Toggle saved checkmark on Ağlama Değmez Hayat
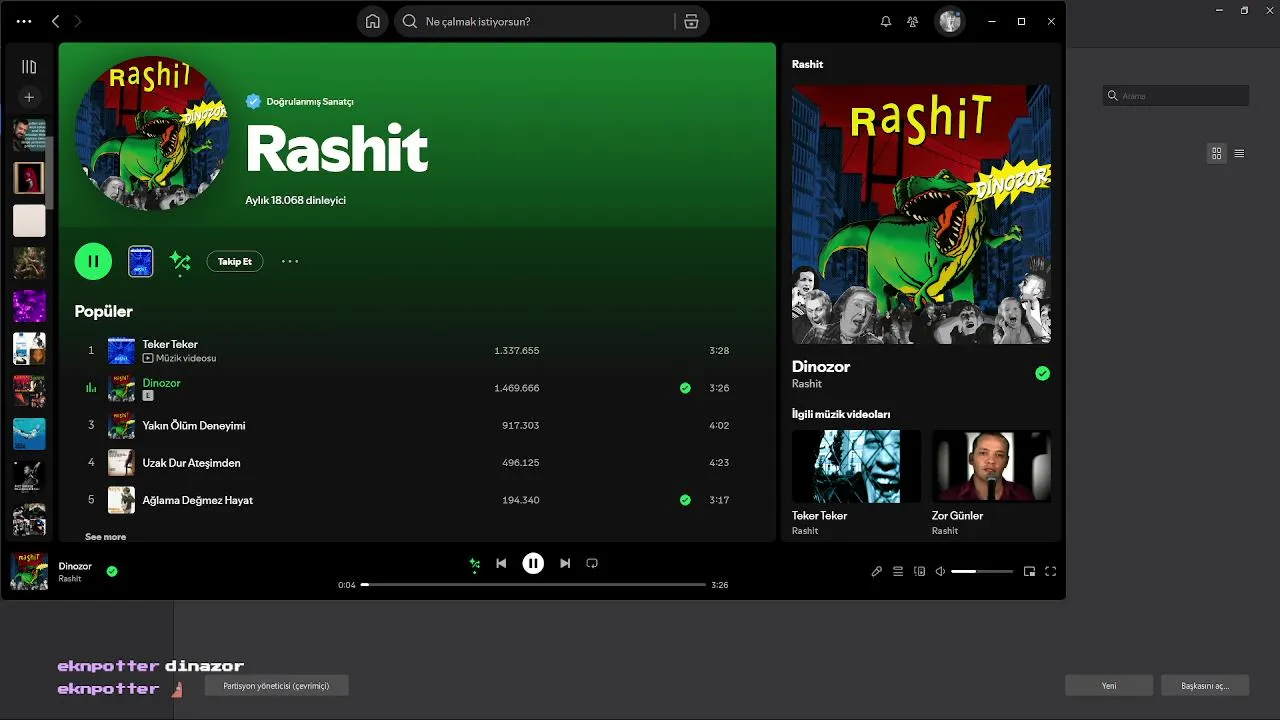The height and width of the screenshot is (720, 1280). [685, 499]
